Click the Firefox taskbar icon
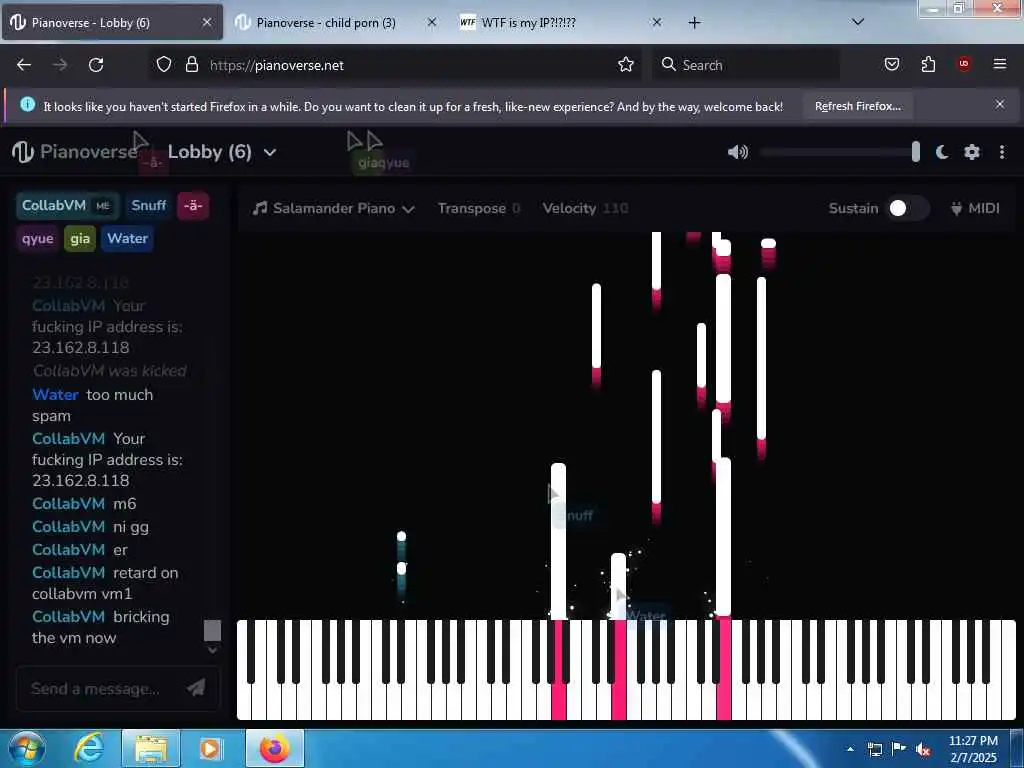Image resolution: width=1024 pixels, height=768 pixels. [275, 748]
